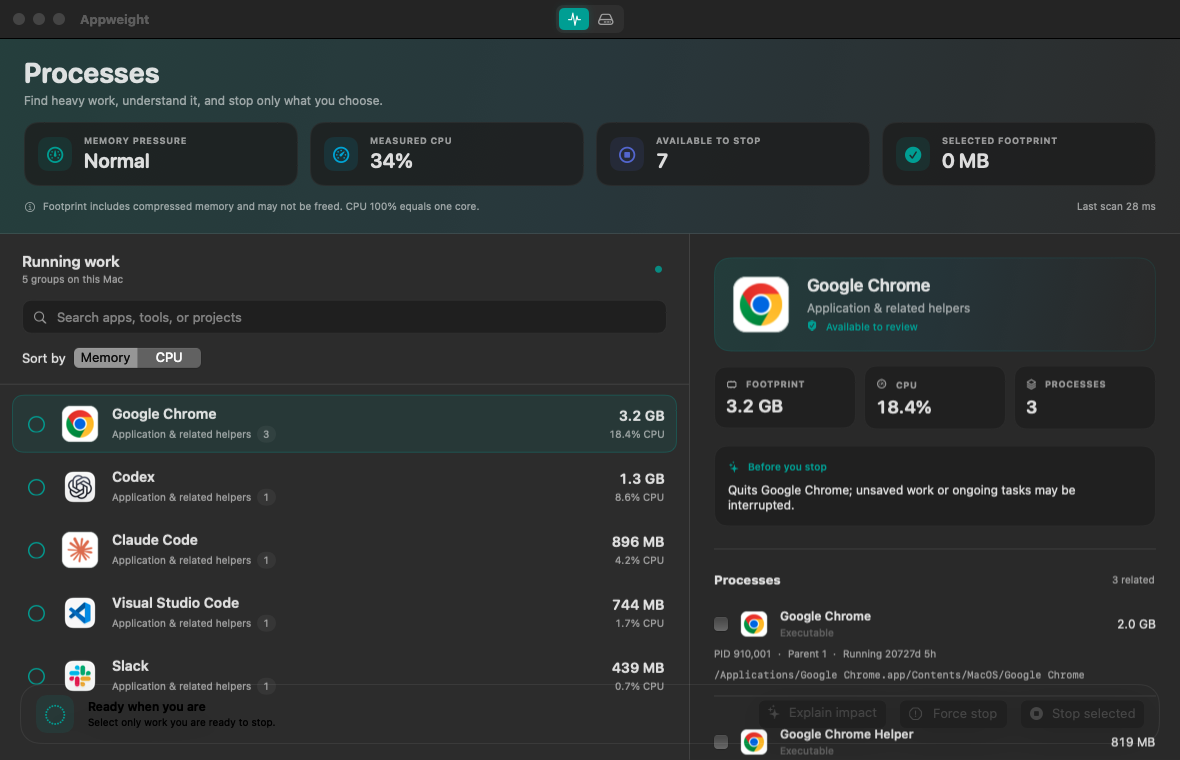Check the Google Chrome executable checkbox
Screen dimensions: 1180x760
pos(721,624)
